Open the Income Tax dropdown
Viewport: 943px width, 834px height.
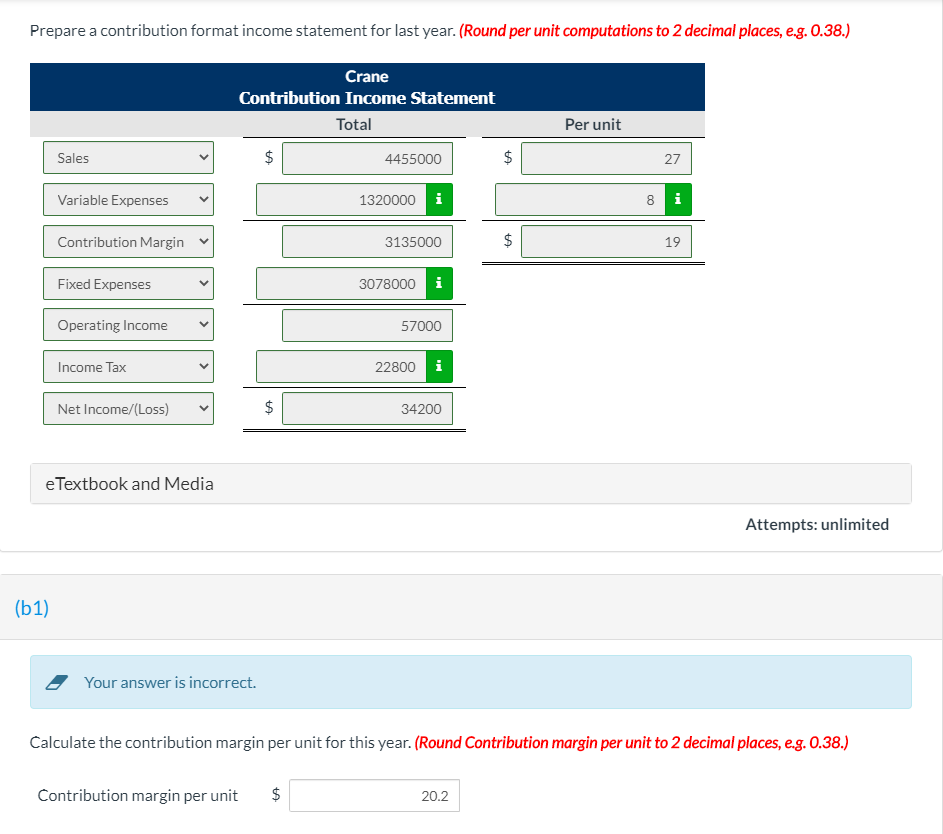pyautogui.click(x=128, y=366)
